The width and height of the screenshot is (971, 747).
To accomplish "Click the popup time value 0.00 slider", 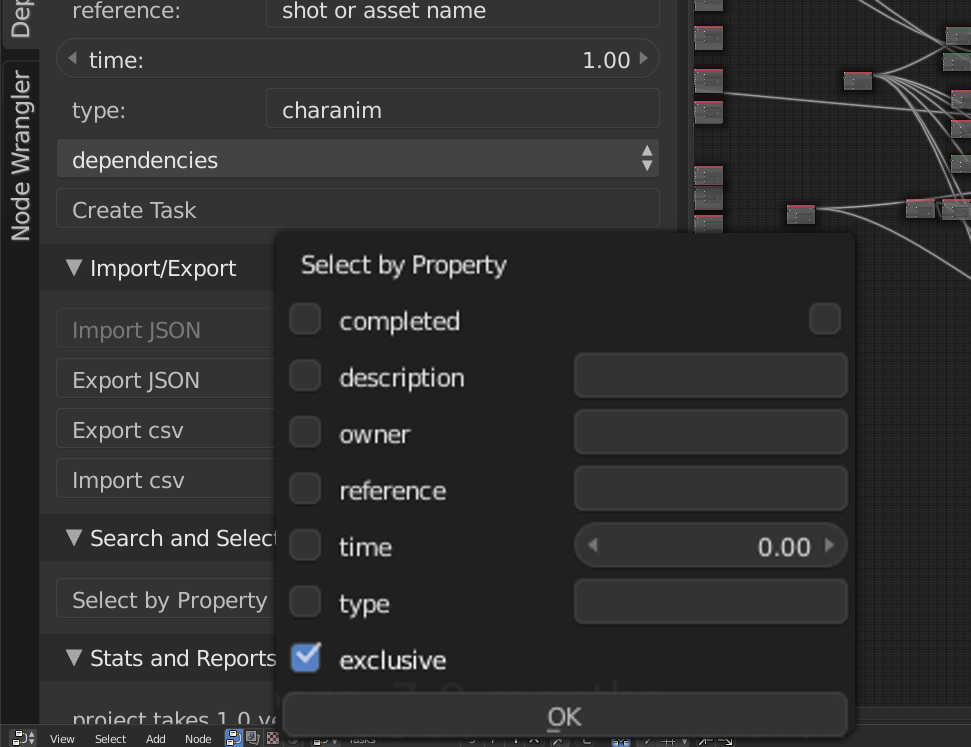I will [710, 547].
